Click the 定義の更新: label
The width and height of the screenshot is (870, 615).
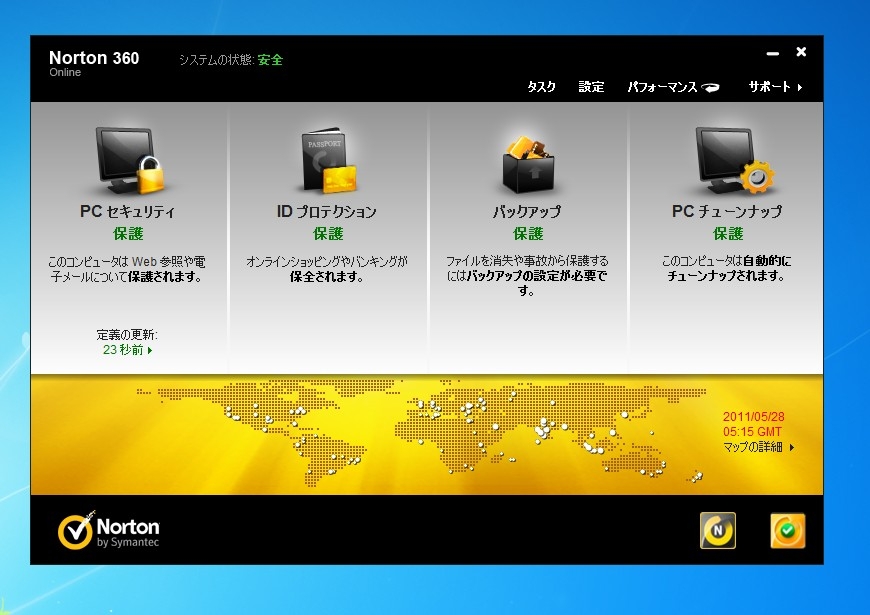point(127,335)
